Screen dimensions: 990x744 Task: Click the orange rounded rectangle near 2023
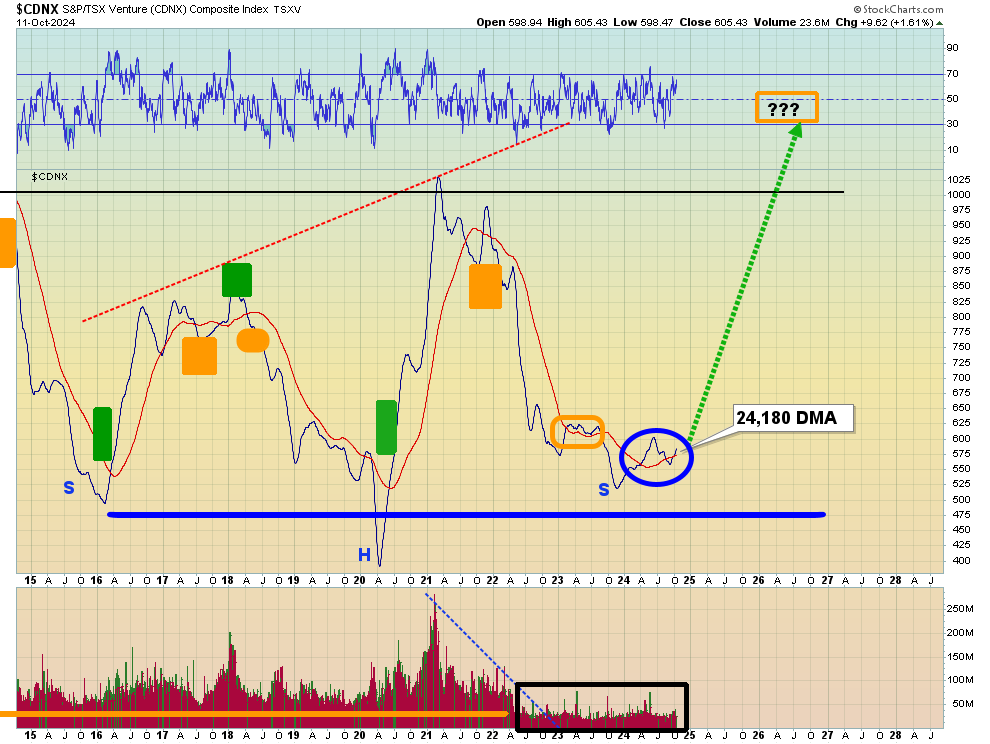[x=577, y=432]
